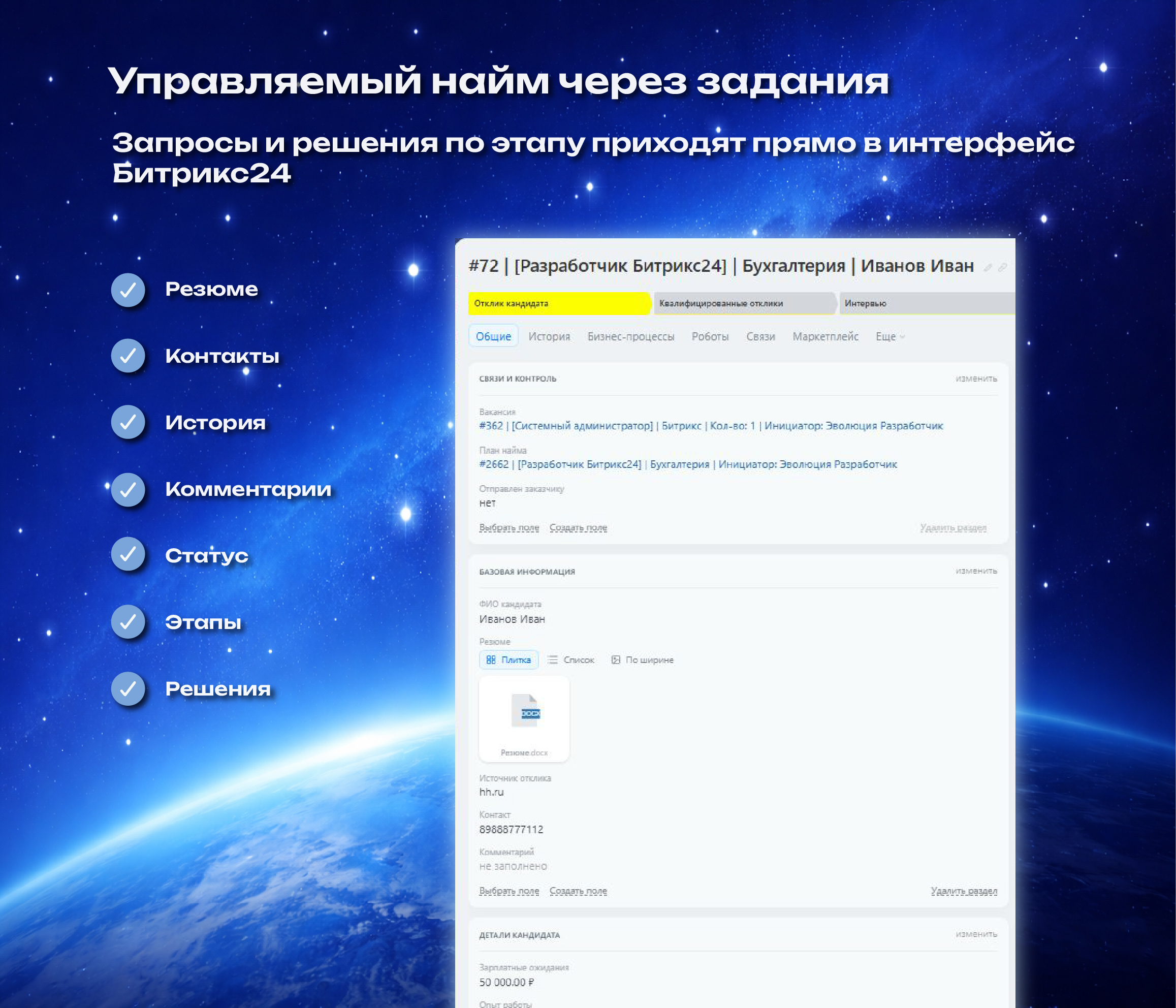Open the «Бизнес-процессы» tab
Viewport: 1176px width, 1008px height.
(631, 336)
